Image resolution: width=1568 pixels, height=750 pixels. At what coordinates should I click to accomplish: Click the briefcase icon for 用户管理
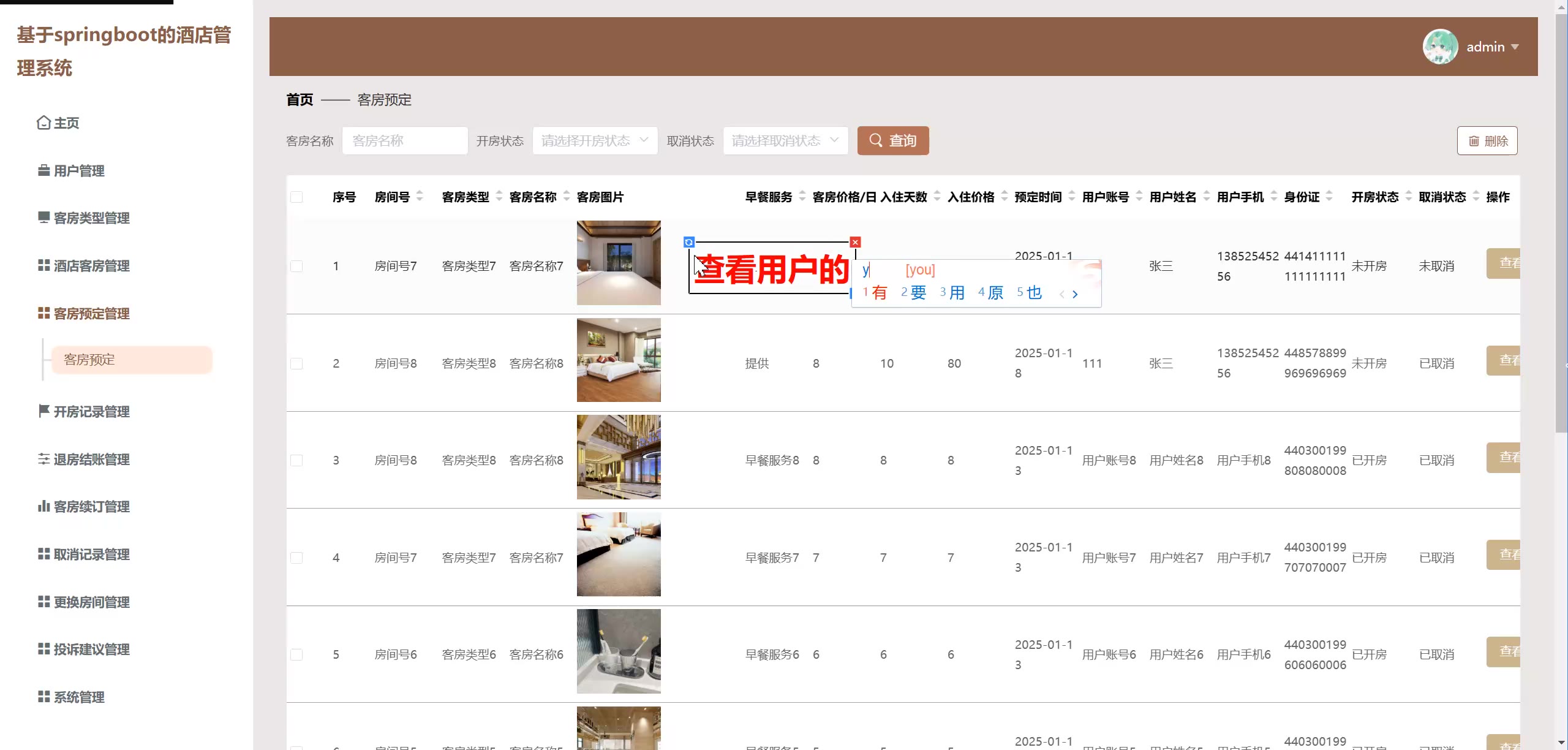43,170
